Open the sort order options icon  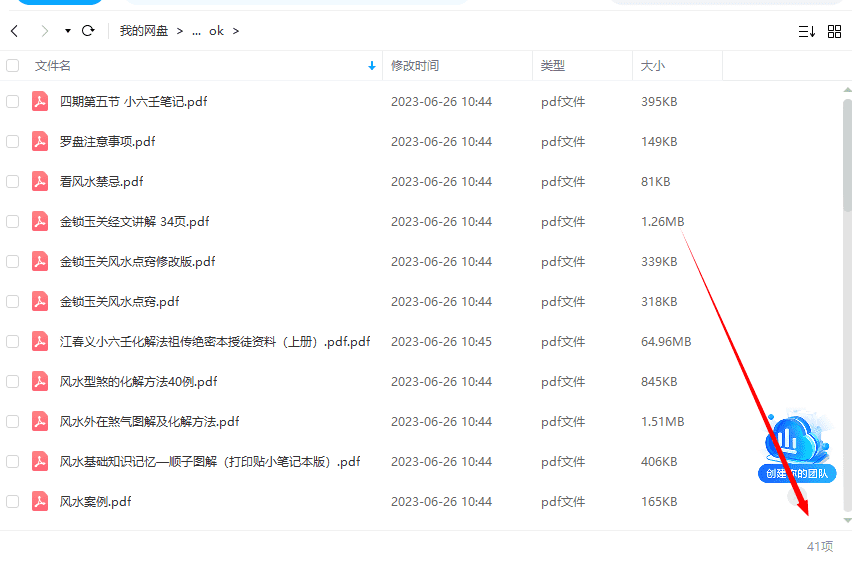806,32
